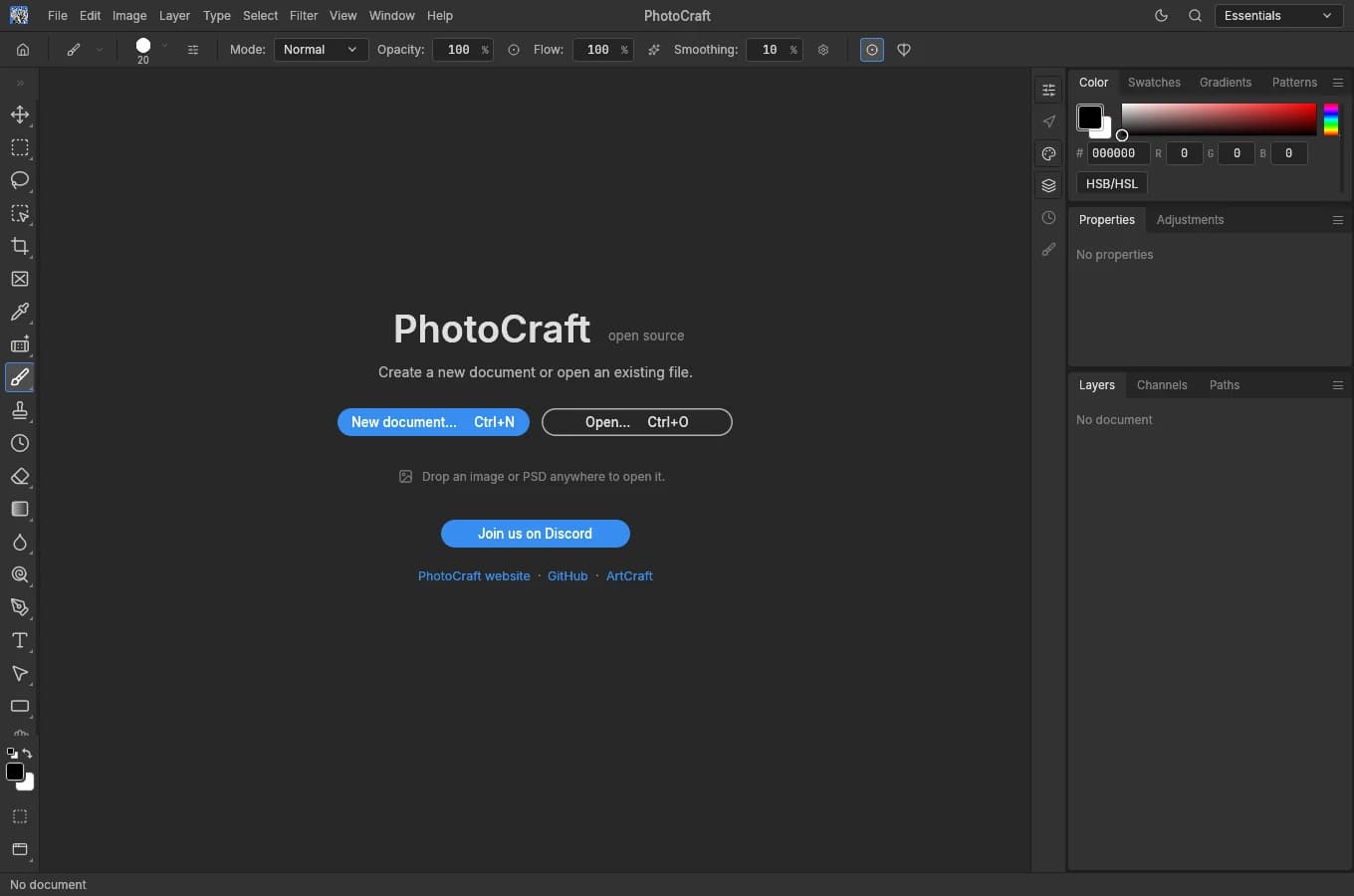
Task: Select the Rectangle shape tool
Action: tap(20, 706)
